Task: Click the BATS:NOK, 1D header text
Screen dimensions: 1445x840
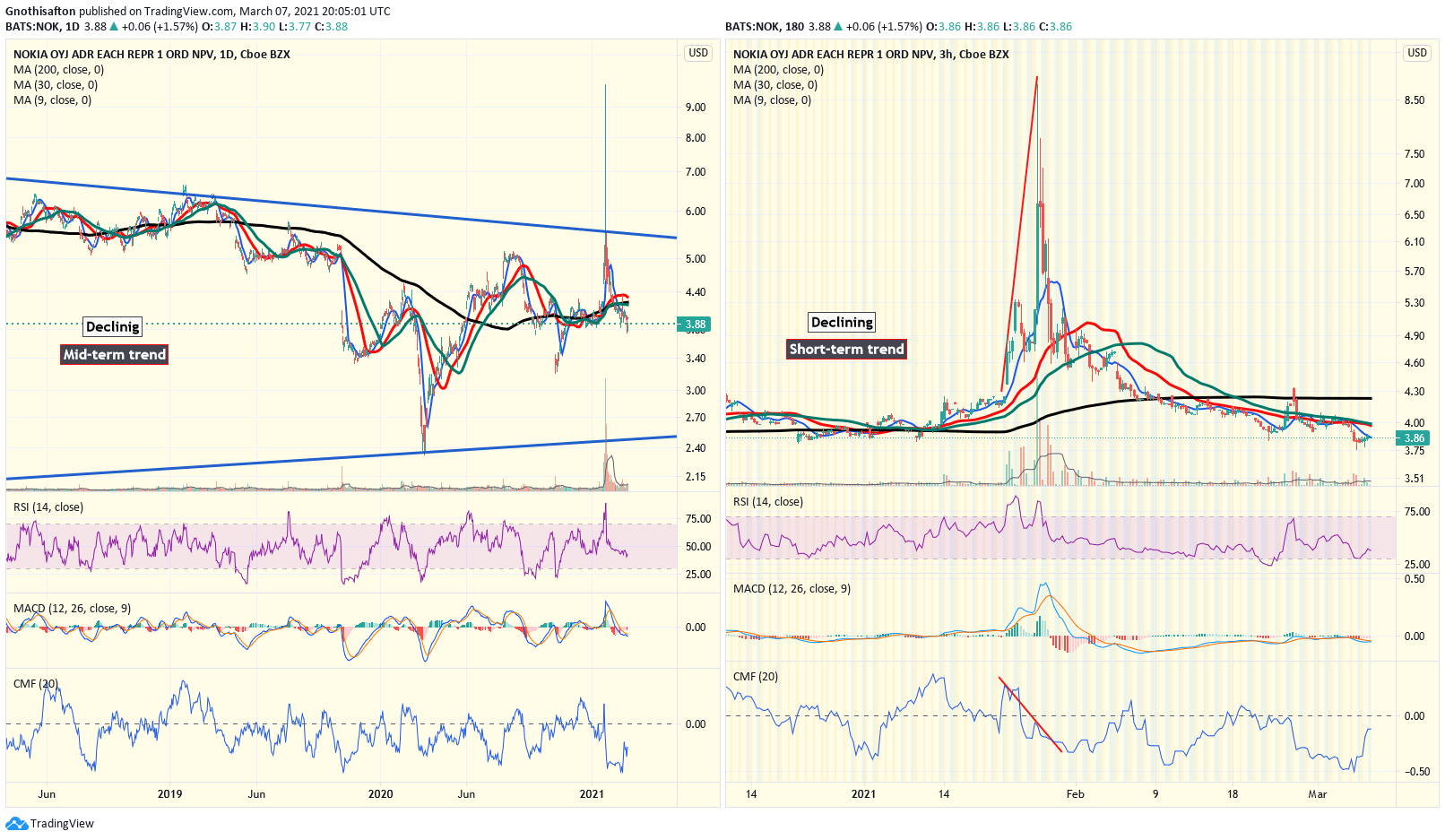Action: pos(42,27)
